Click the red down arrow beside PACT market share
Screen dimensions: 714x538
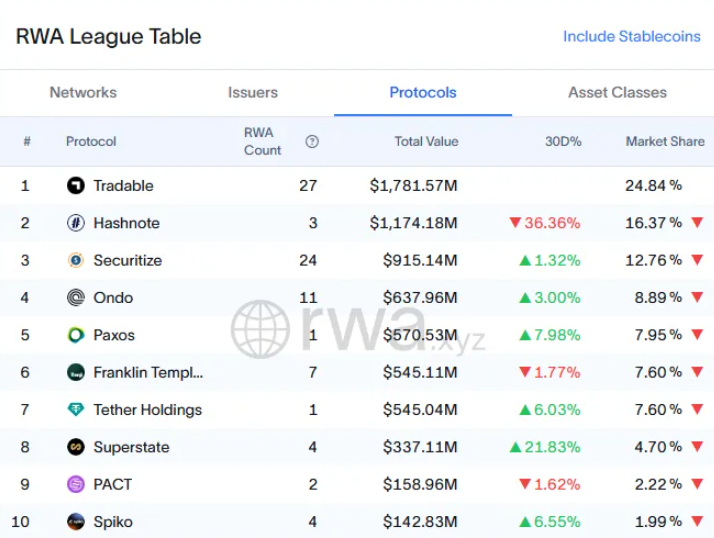(x=697, y=484)
